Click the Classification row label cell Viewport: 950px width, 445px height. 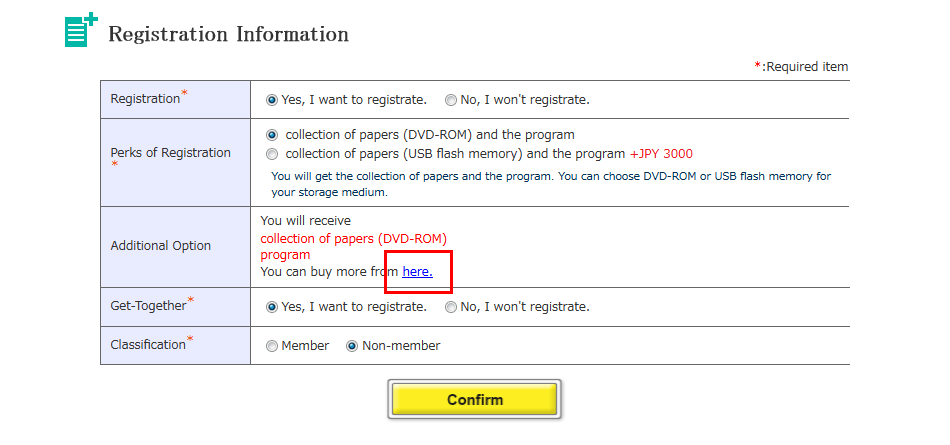[x=175, y=346]
